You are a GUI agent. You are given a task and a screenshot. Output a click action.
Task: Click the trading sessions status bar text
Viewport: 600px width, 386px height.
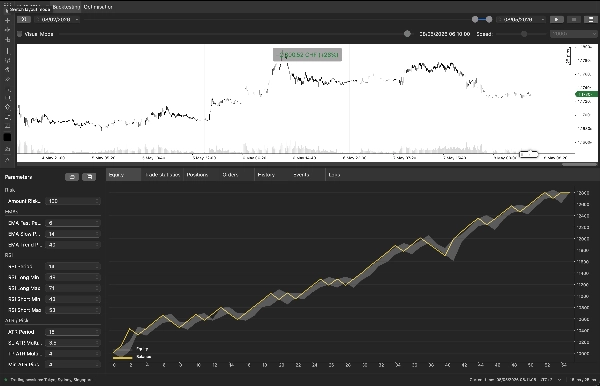(51, 380)
